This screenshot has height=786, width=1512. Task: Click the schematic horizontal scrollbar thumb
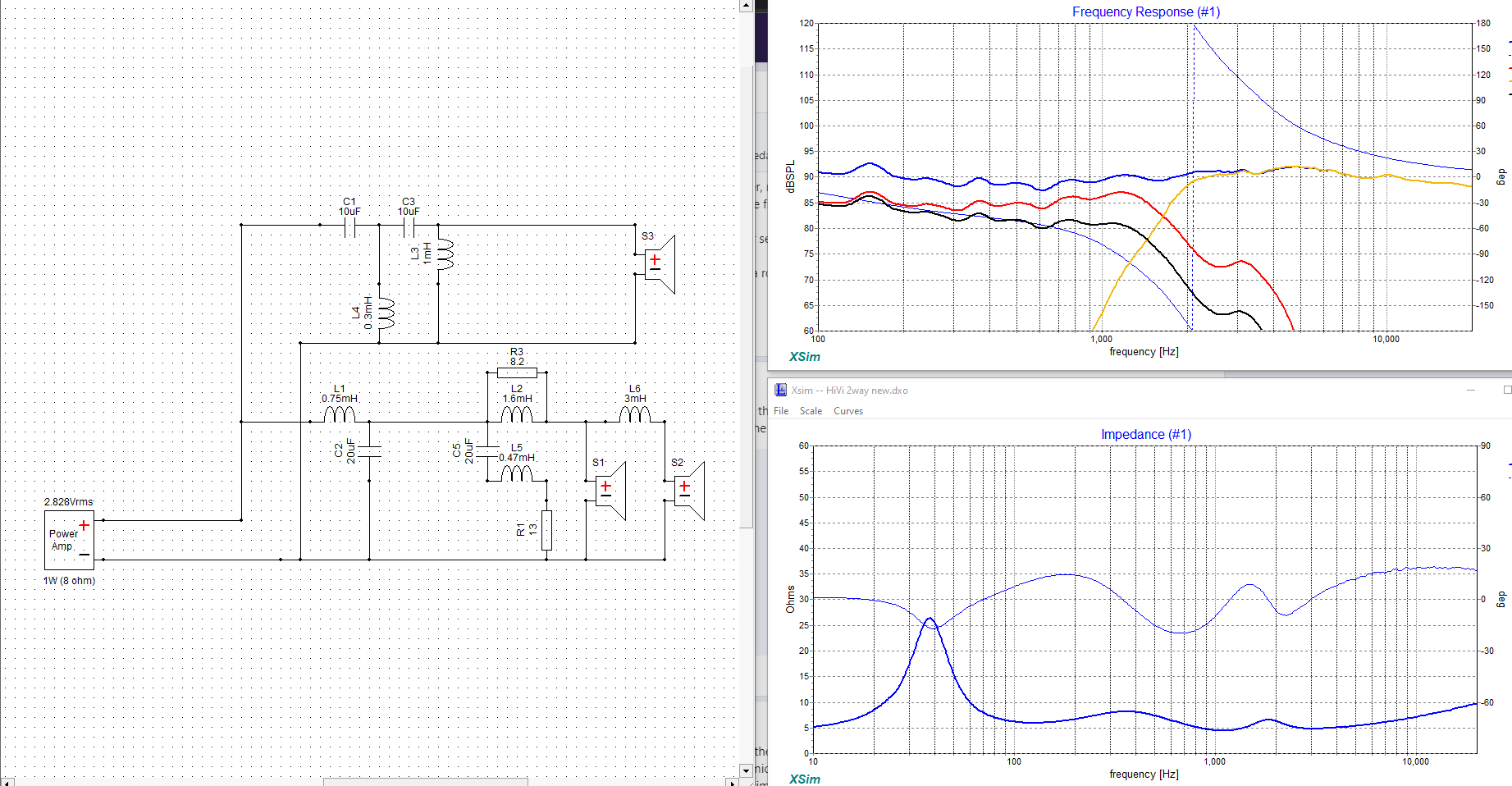pyautogui.click(x=425, y=782)
